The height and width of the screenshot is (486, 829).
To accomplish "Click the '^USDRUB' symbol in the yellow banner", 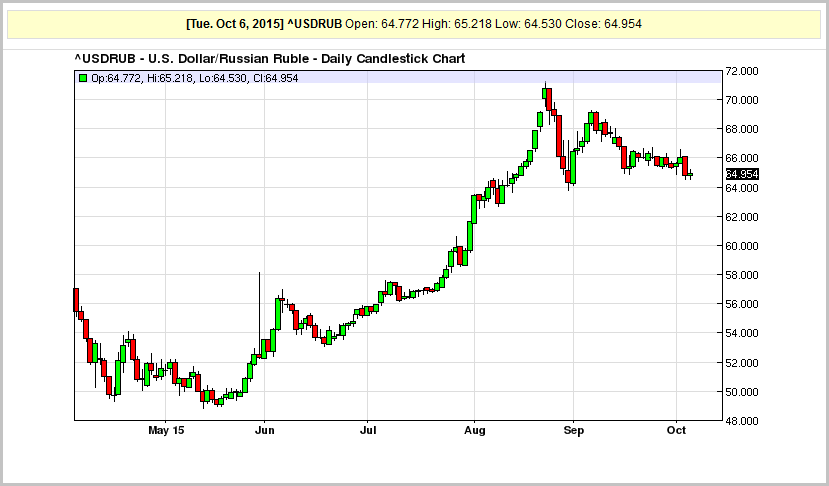I will [315, 24].
